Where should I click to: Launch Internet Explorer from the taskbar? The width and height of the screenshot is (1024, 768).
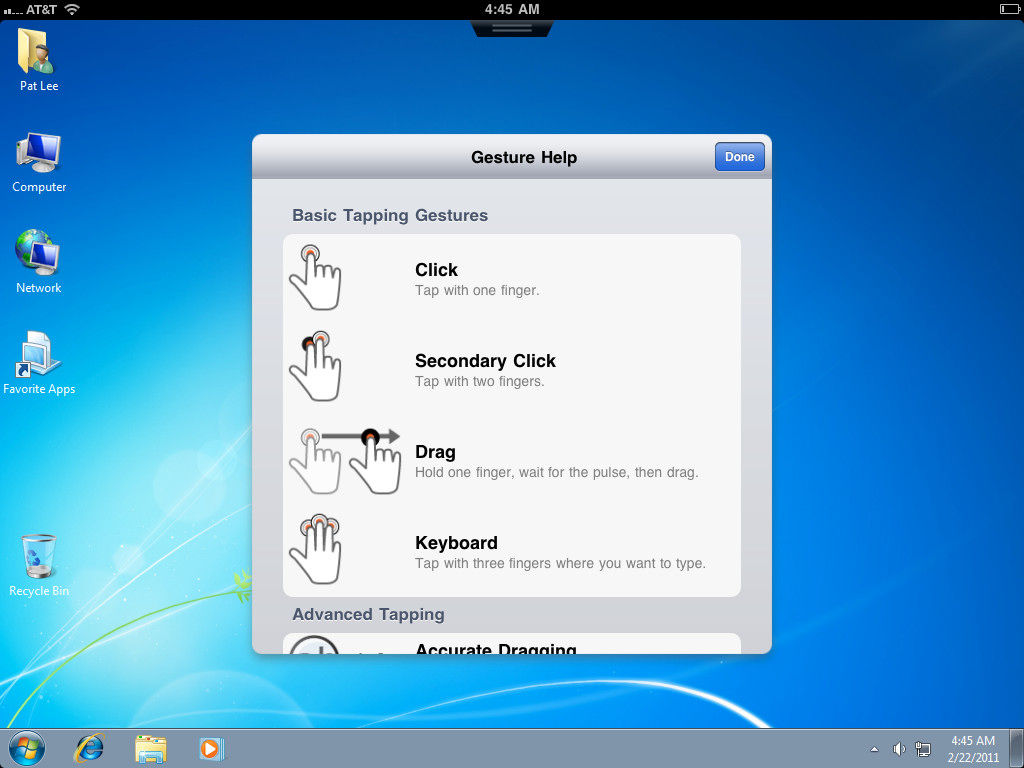89,748
